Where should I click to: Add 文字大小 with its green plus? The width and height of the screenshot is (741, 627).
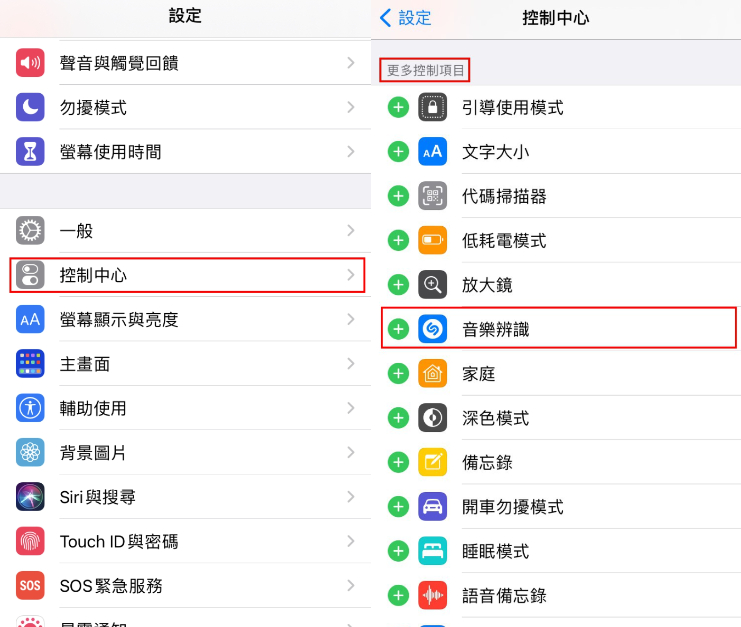tap(398, 152)
